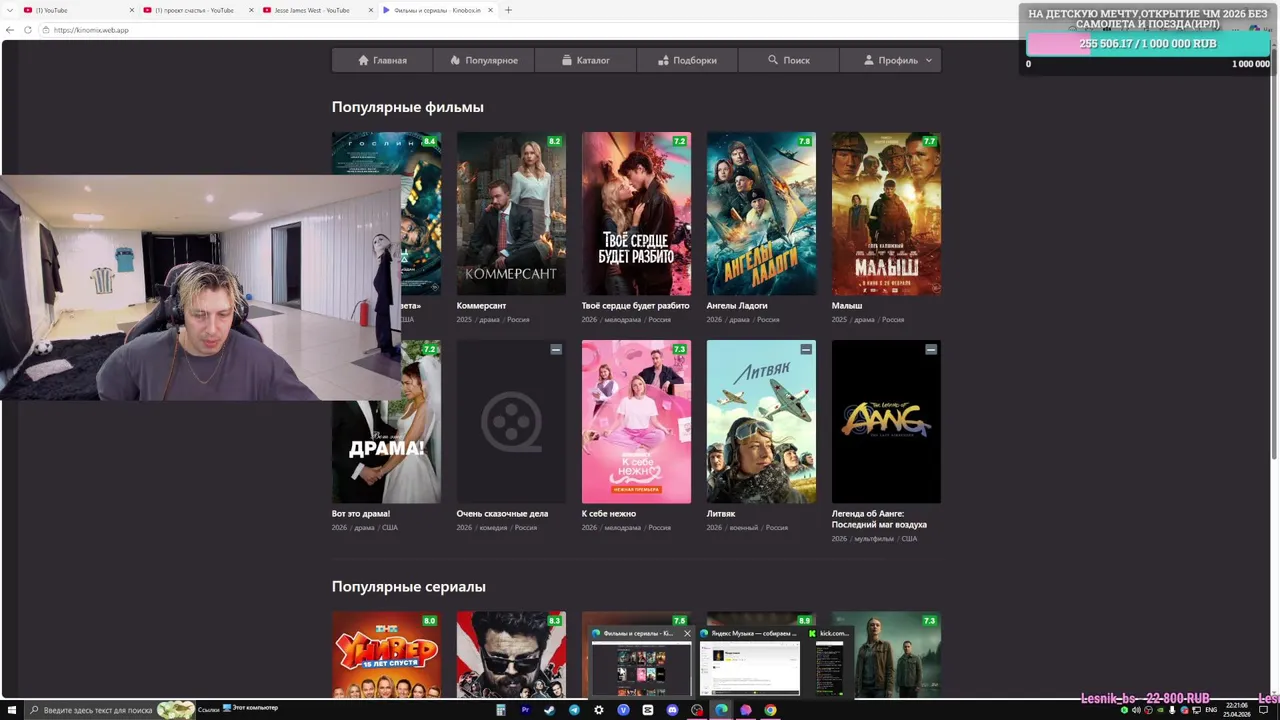
Task: Click the 8.2 rating badge on Коммерсант
Action: point(555,141)
